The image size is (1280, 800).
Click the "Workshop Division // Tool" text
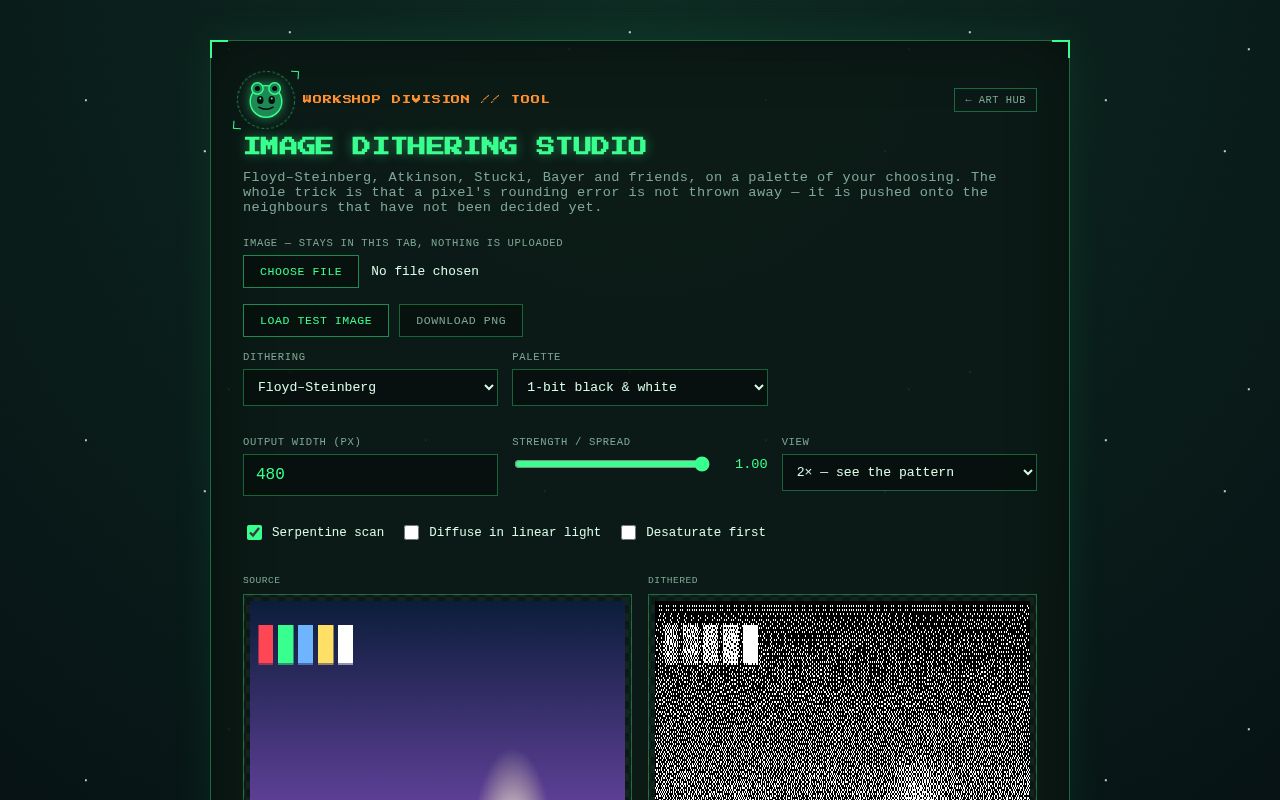(426, 99)
